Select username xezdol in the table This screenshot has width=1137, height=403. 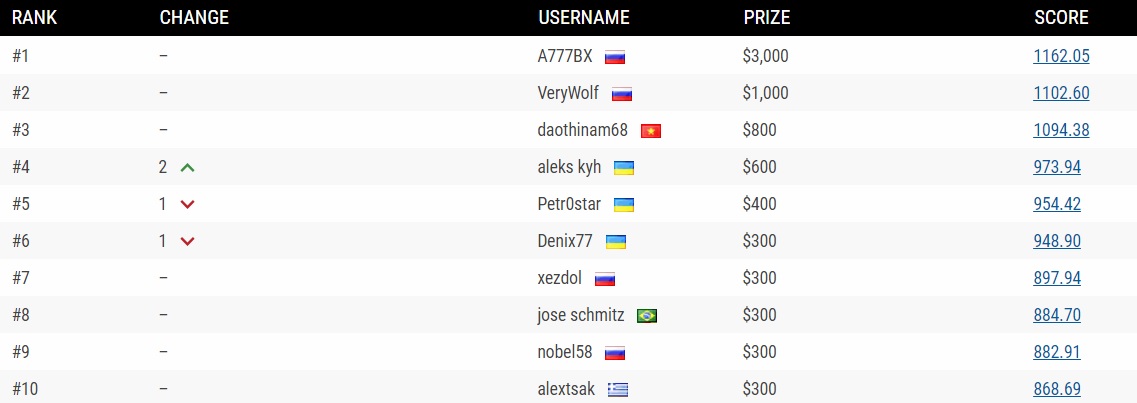coord(560,278)
